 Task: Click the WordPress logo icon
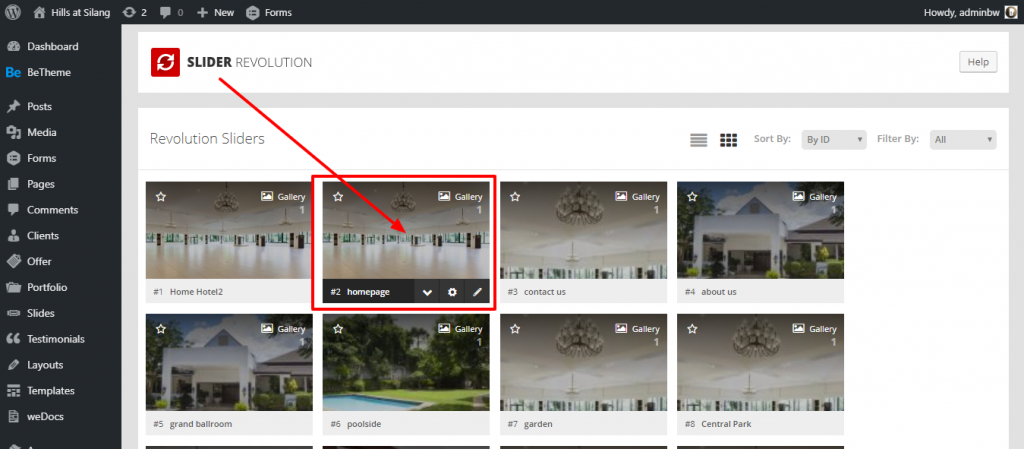click(x=13, y=12)
